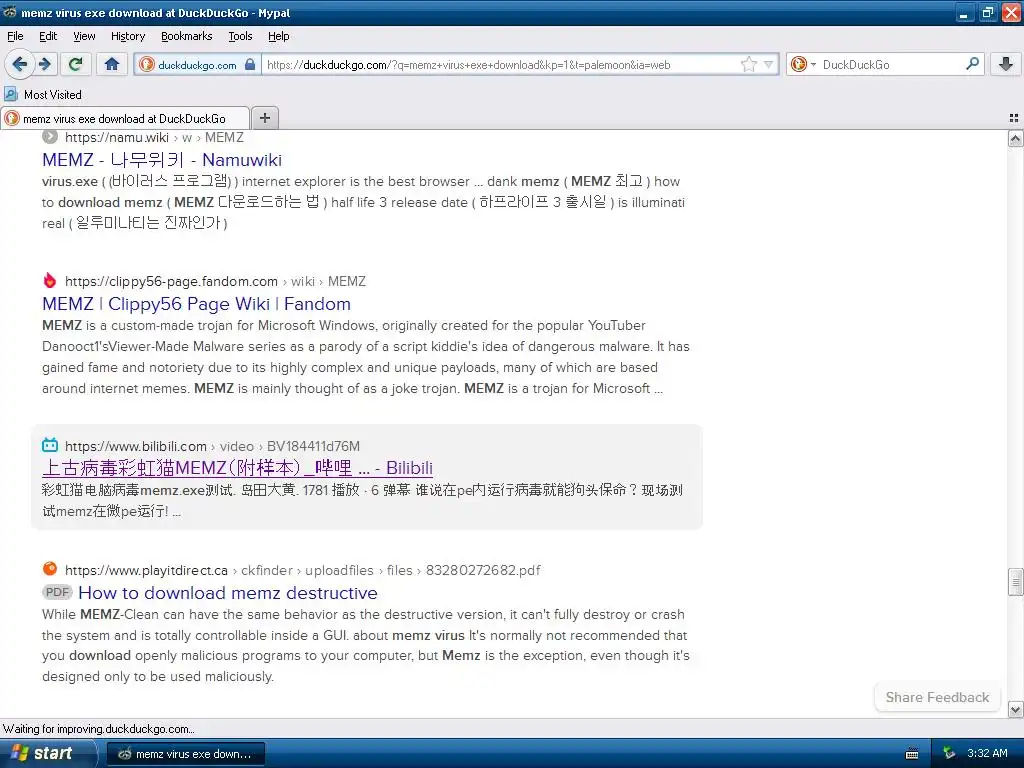Click the namu.wiki favicon

pyautogui.click(x=50, y=136)
